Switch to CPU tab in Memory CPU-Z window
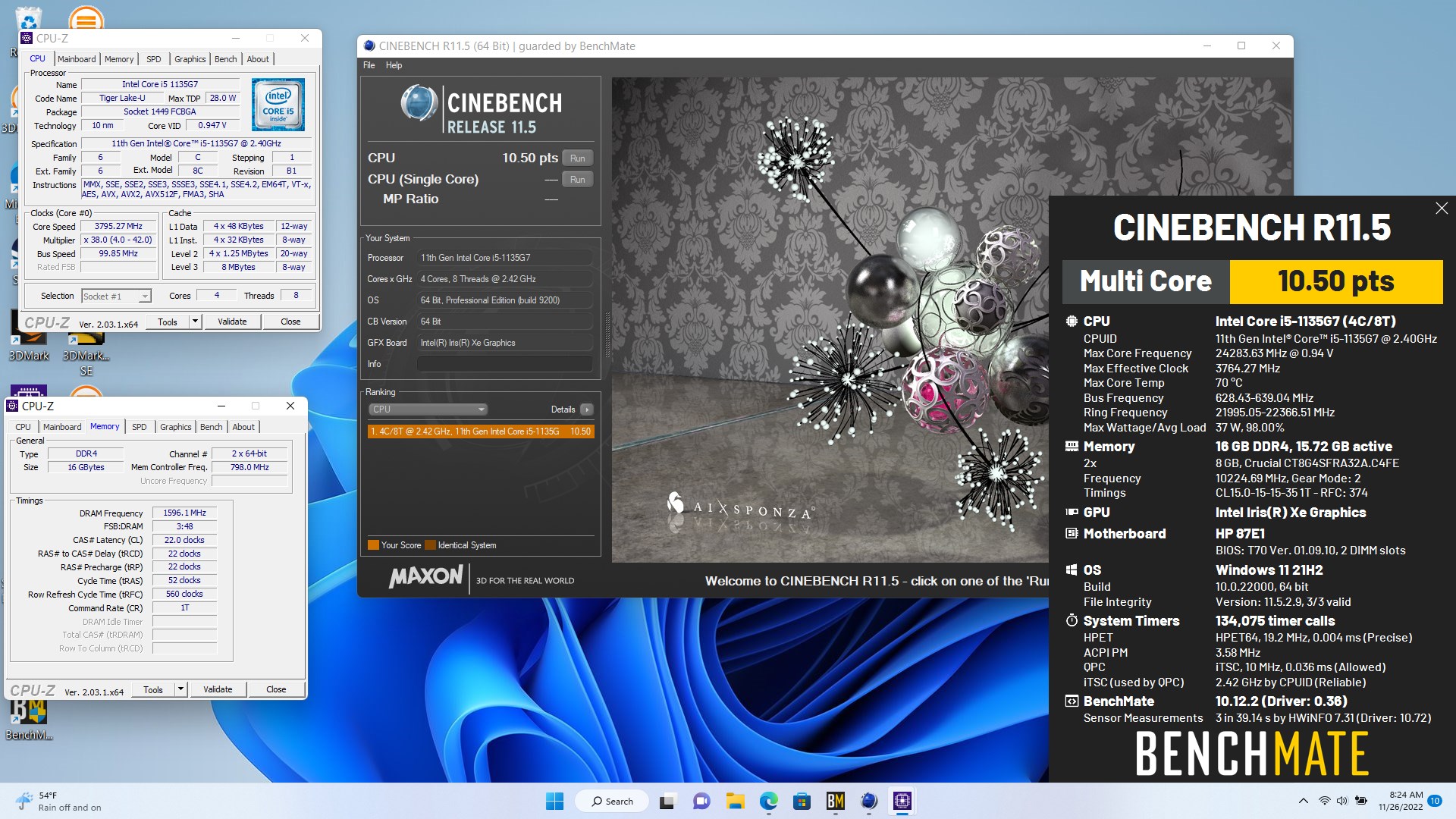This screenshot has height=819, width=1456. (24, 427)
